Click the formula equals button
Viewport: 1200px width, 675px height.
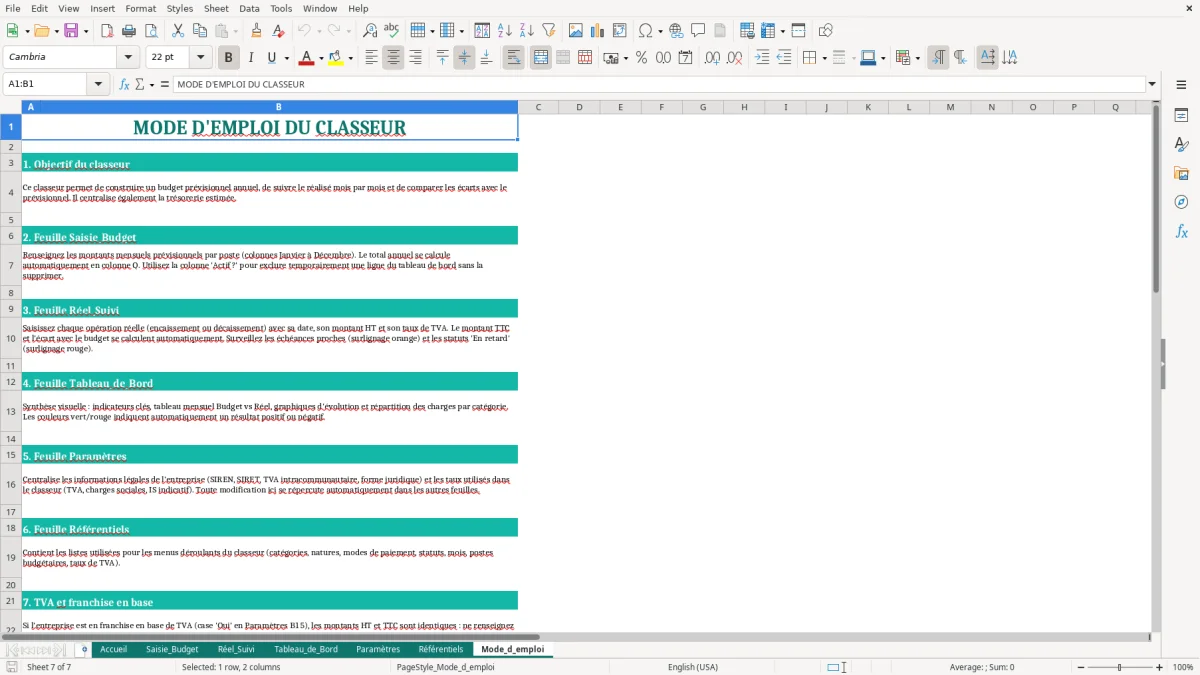(165, 84)
